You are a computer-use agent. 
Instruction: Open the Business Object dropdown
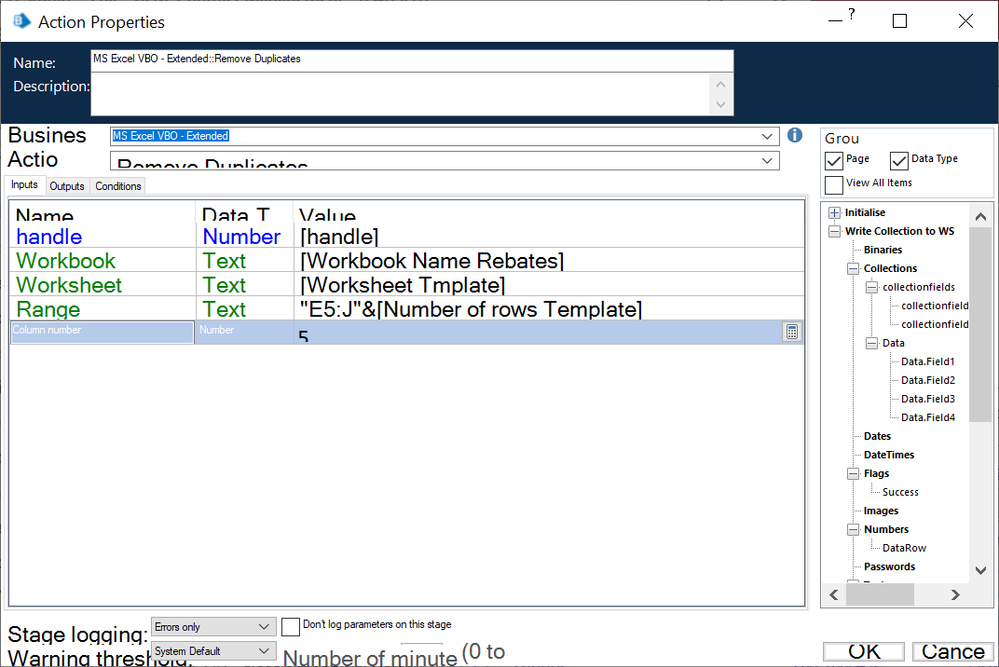(766, 136)
